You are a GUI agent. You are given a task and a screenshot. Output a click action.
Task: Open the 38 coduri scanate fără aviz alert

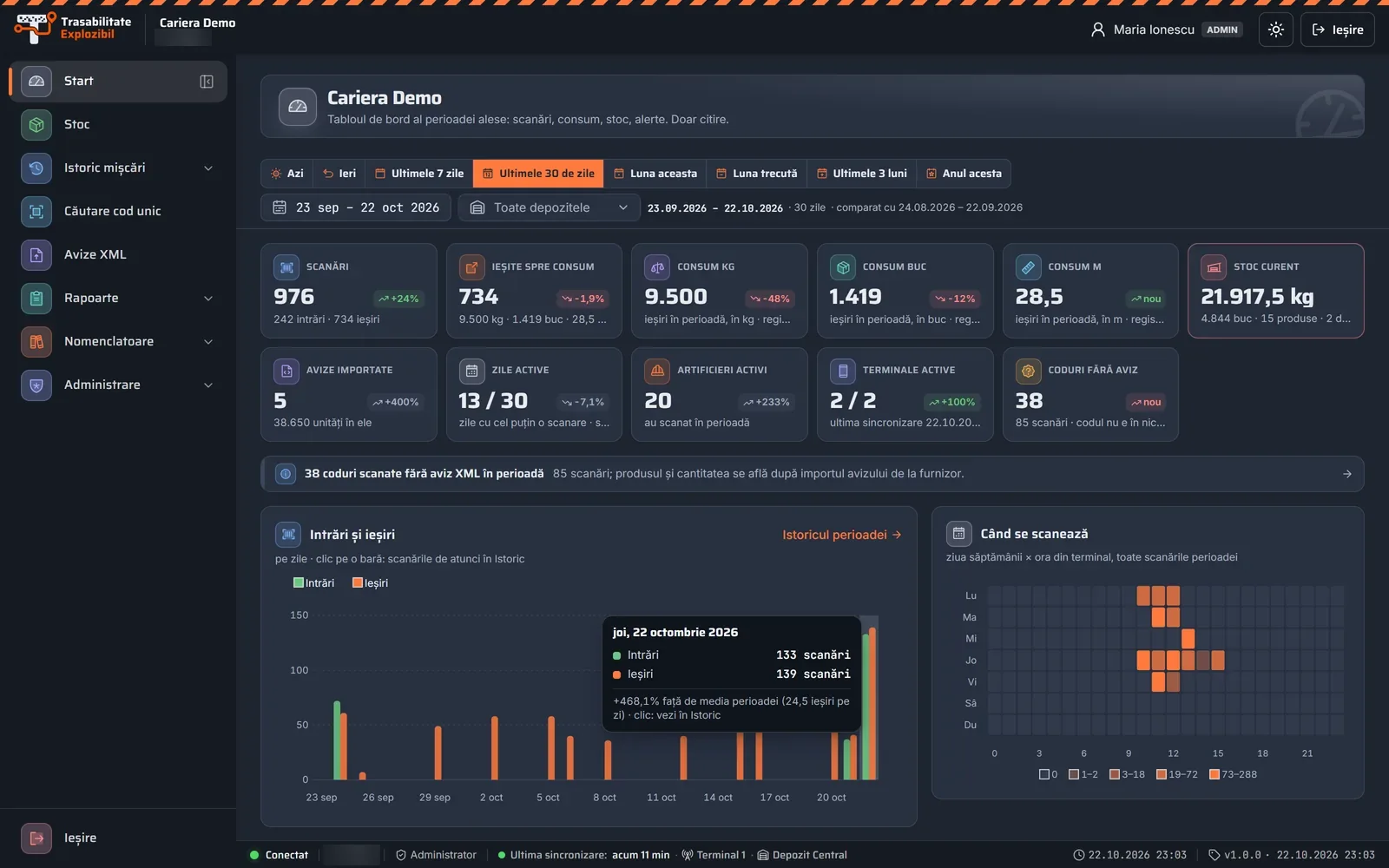(813, 474)
